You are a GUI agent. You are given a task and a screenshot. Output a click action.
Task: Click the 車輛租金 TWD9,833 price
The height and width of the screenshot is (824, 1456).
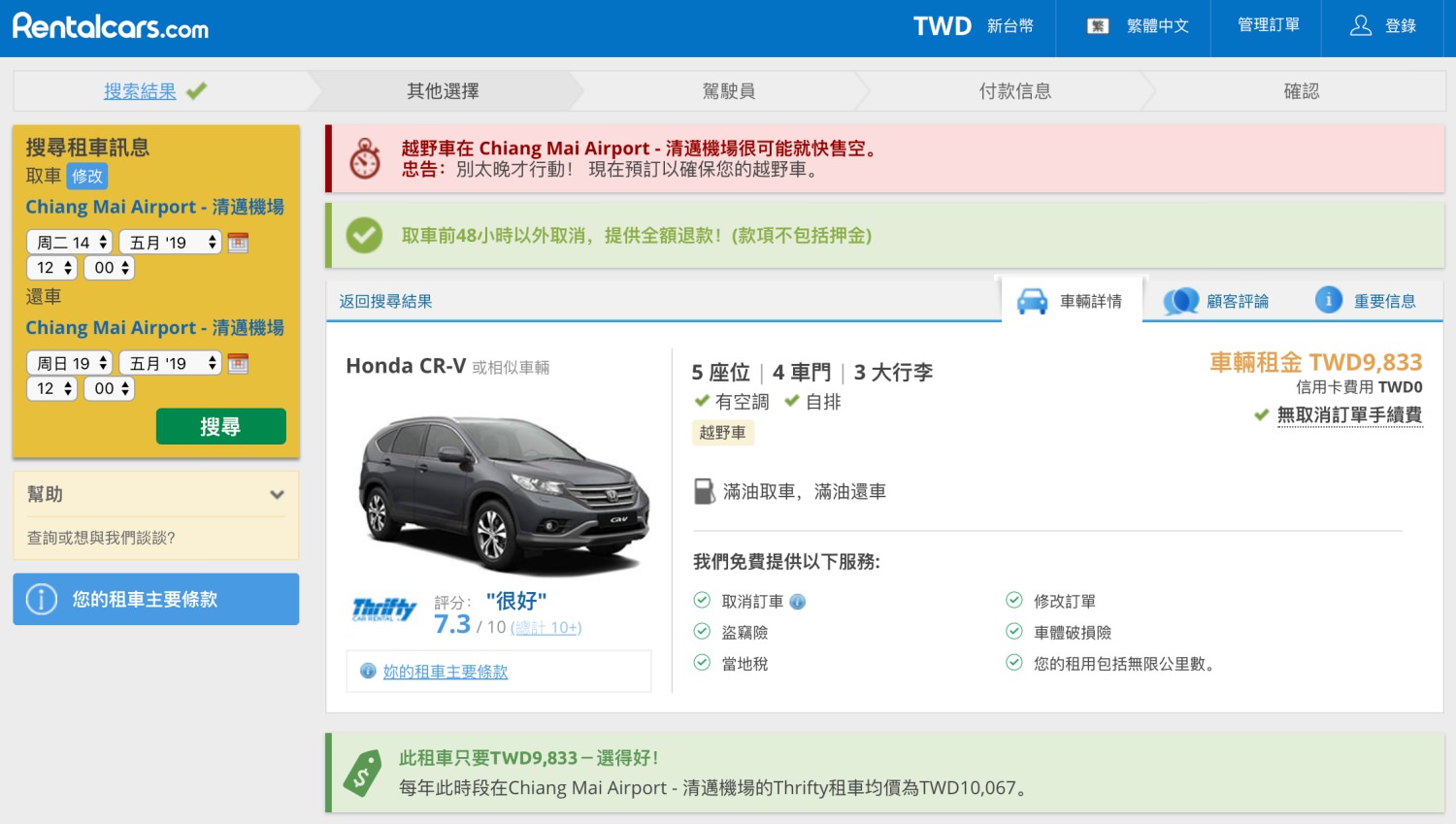pyautogui.click(x=1316, y=362)
